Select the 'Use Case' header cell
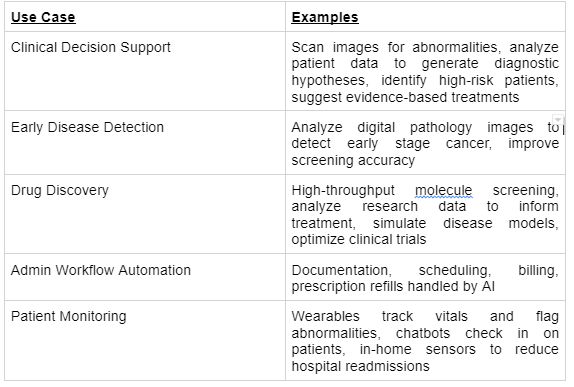The height and width of the screenshot is (387, 574). click(x=145, y=17)
